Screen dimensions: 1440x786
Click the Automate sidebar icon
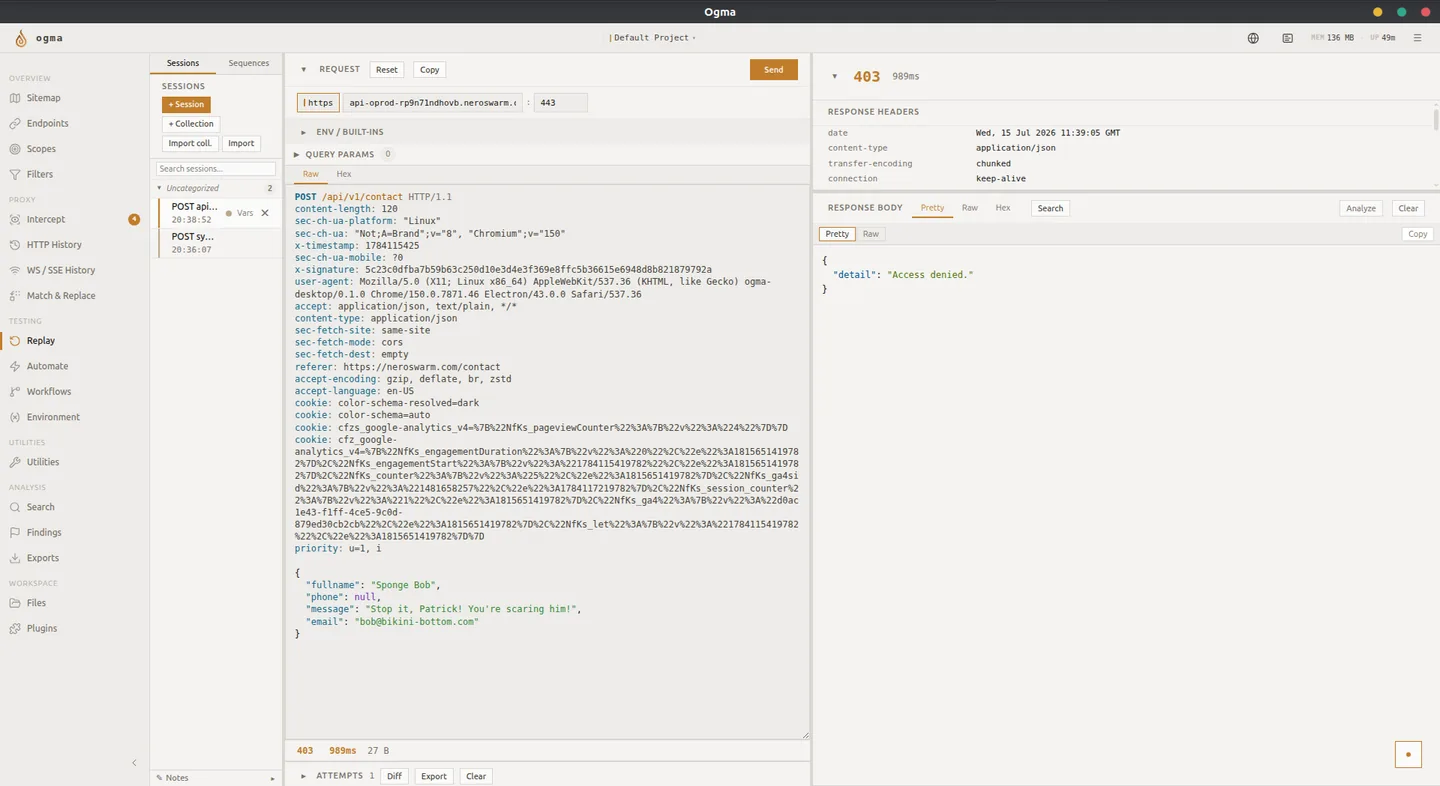(x=15, y=366)
